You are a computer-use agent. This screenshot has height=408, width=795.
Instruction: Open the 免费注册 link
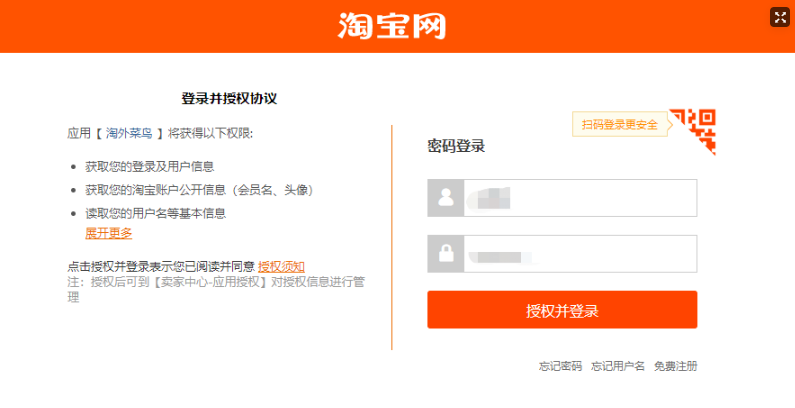[675, 366]
